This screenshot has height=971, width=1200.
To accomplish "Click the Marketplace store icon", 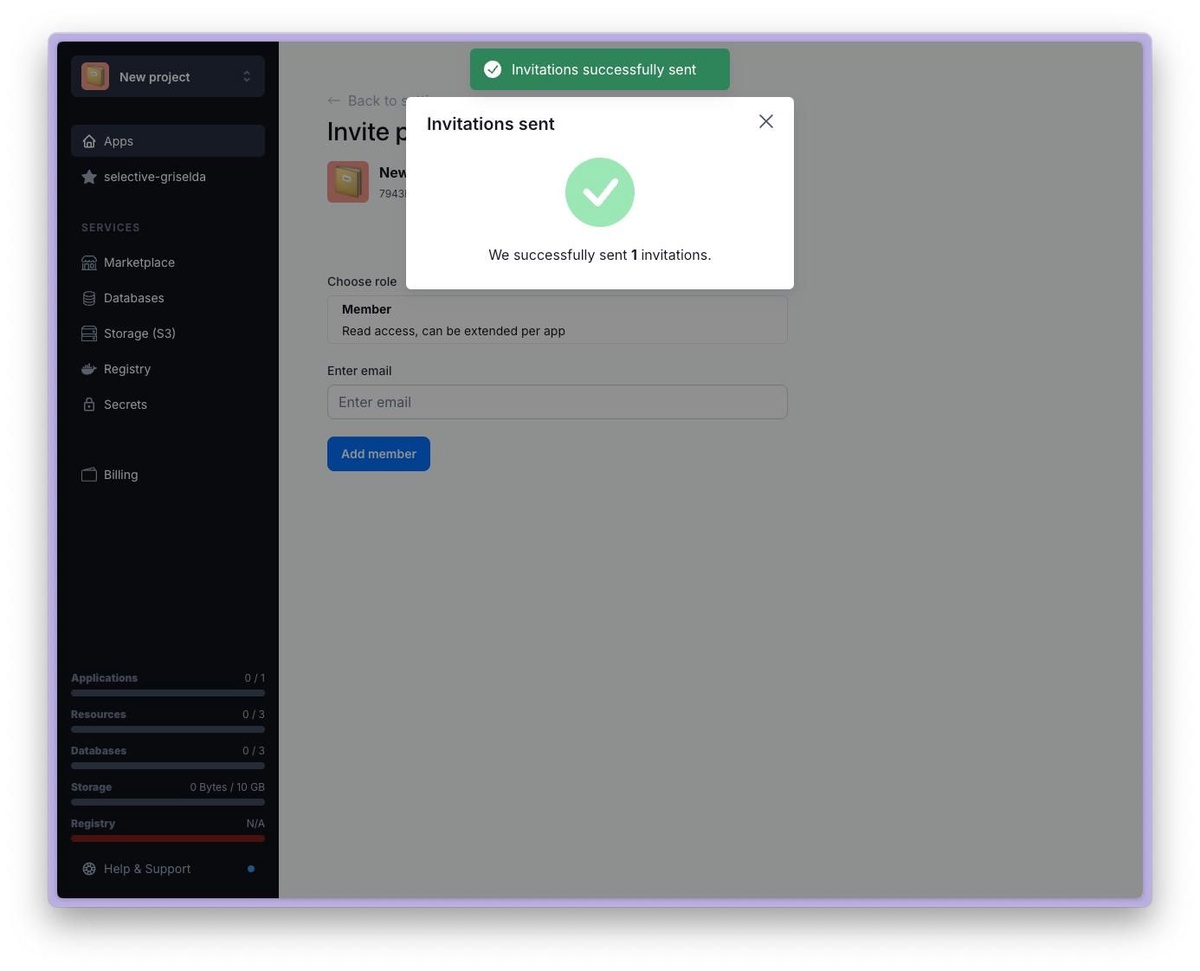I will 89,263.
